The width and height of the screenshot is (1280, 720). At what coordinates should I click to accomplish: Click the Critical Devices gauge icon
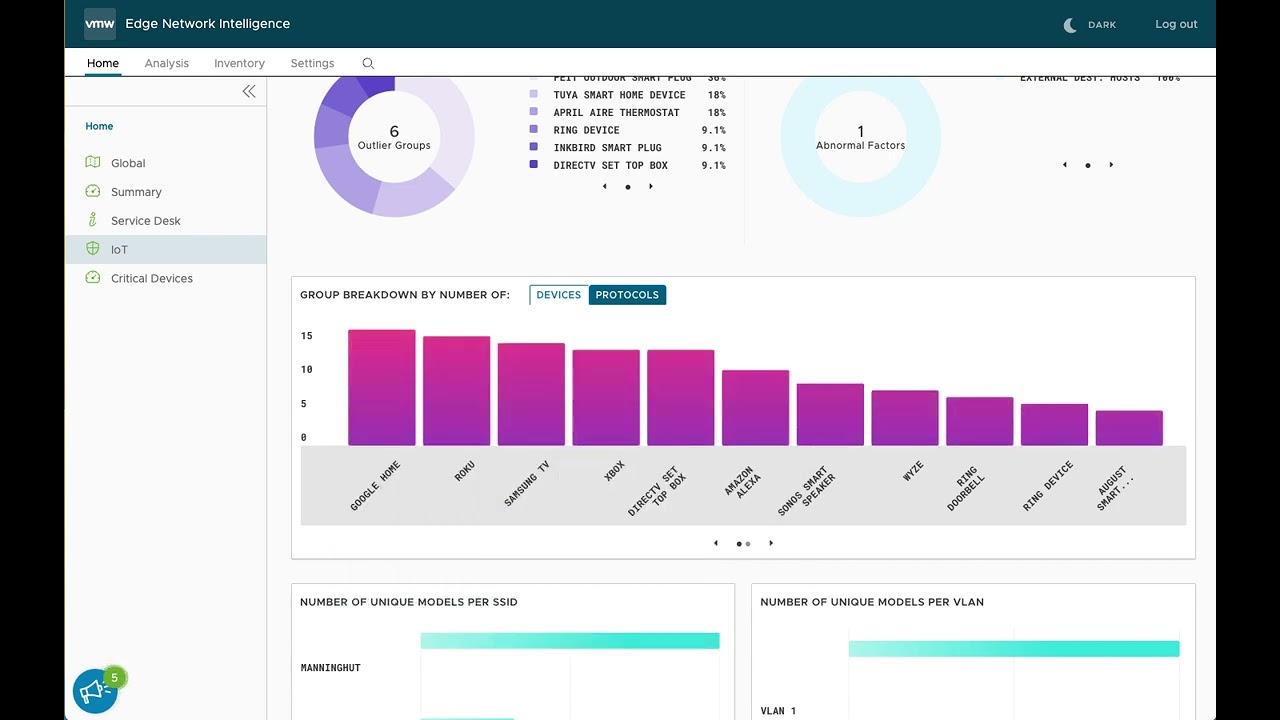[x=93, y=278]
